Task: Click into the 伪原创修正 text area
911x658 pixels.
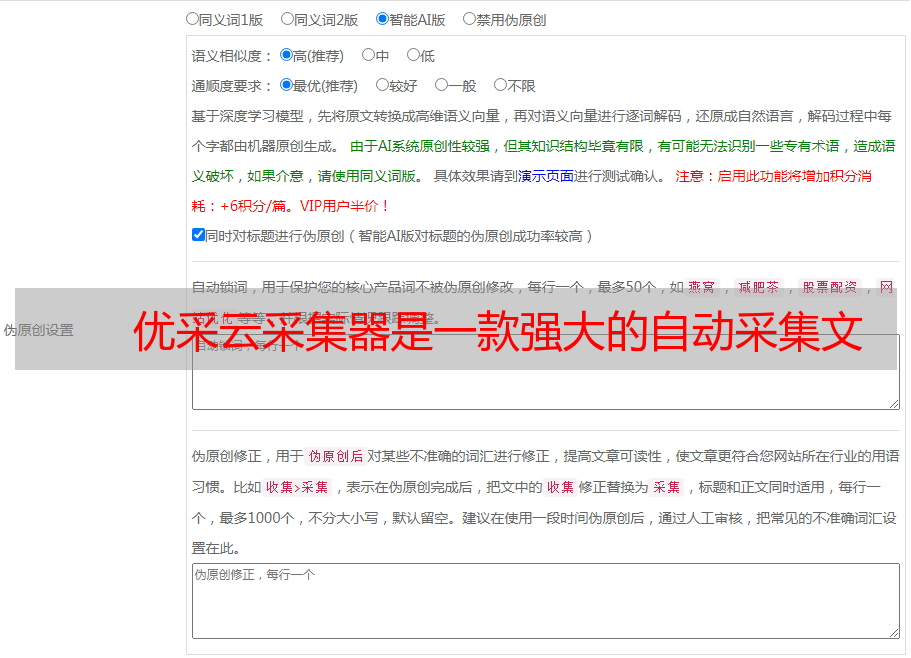Action: pyautogui.click(x=546, y=601)
